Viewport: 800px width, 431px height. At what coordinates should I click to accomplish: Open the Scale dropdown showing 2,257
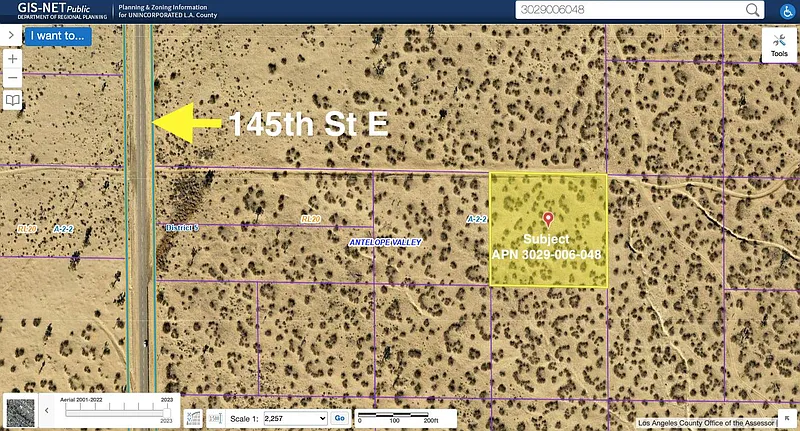pyautogui.click(x=294, y=418)
